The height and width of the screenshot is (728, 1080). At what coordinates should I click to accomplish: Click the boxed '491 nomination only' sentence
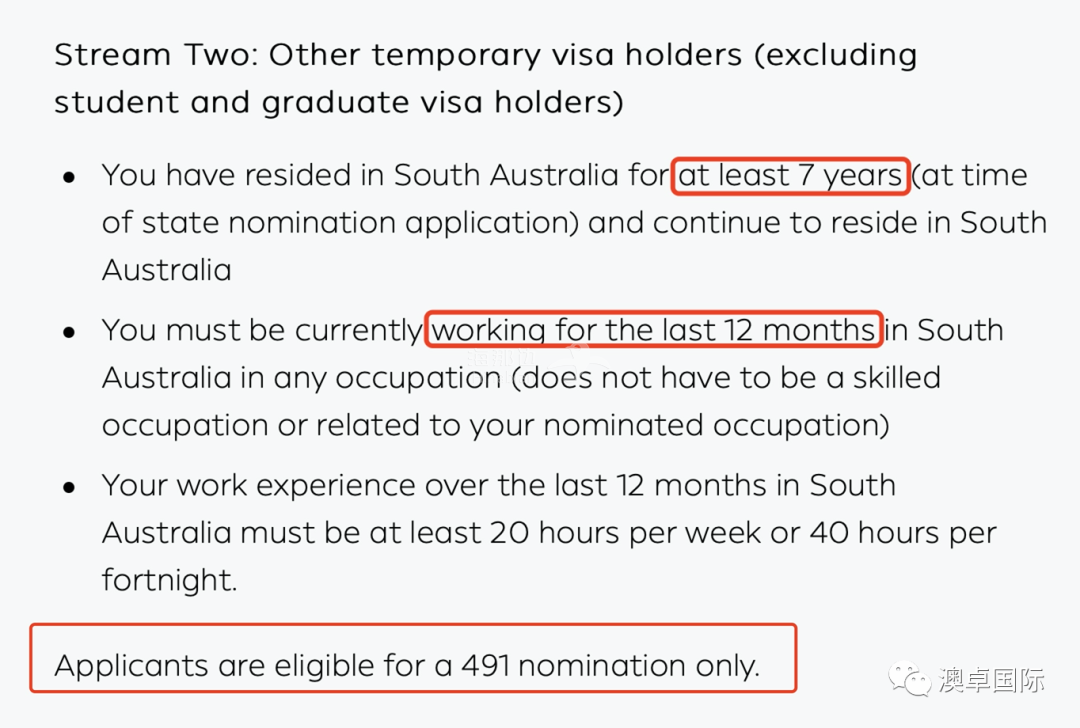[413, 658]
